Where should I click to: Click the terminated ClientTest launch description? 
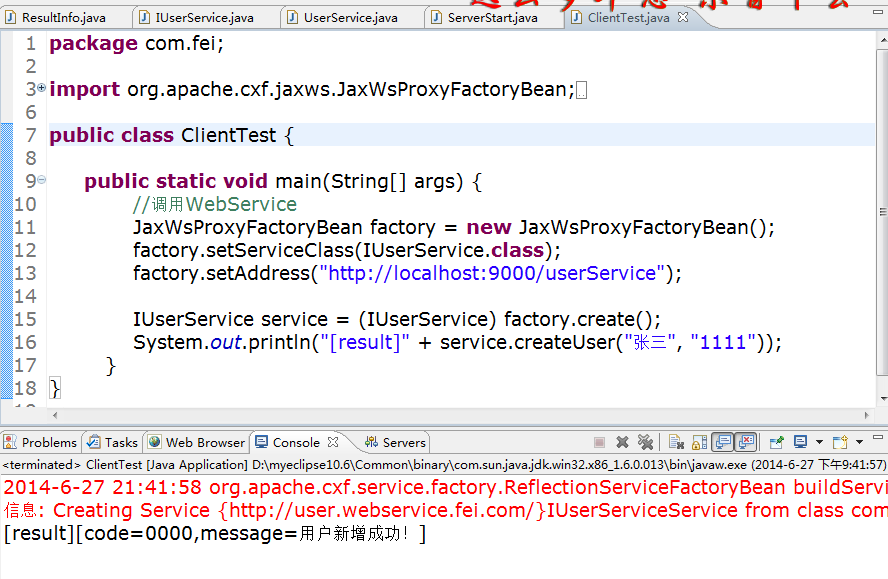point(443,465)
